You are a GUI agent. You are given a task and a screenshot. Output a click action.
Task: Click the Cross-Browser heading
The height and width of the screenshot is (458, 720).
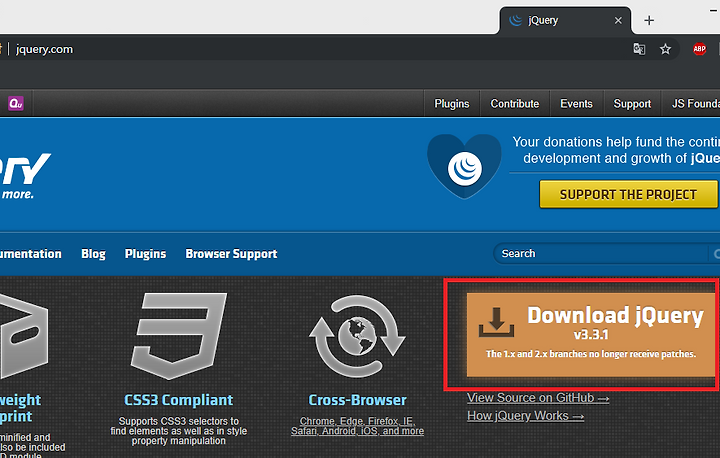(357, 400)
